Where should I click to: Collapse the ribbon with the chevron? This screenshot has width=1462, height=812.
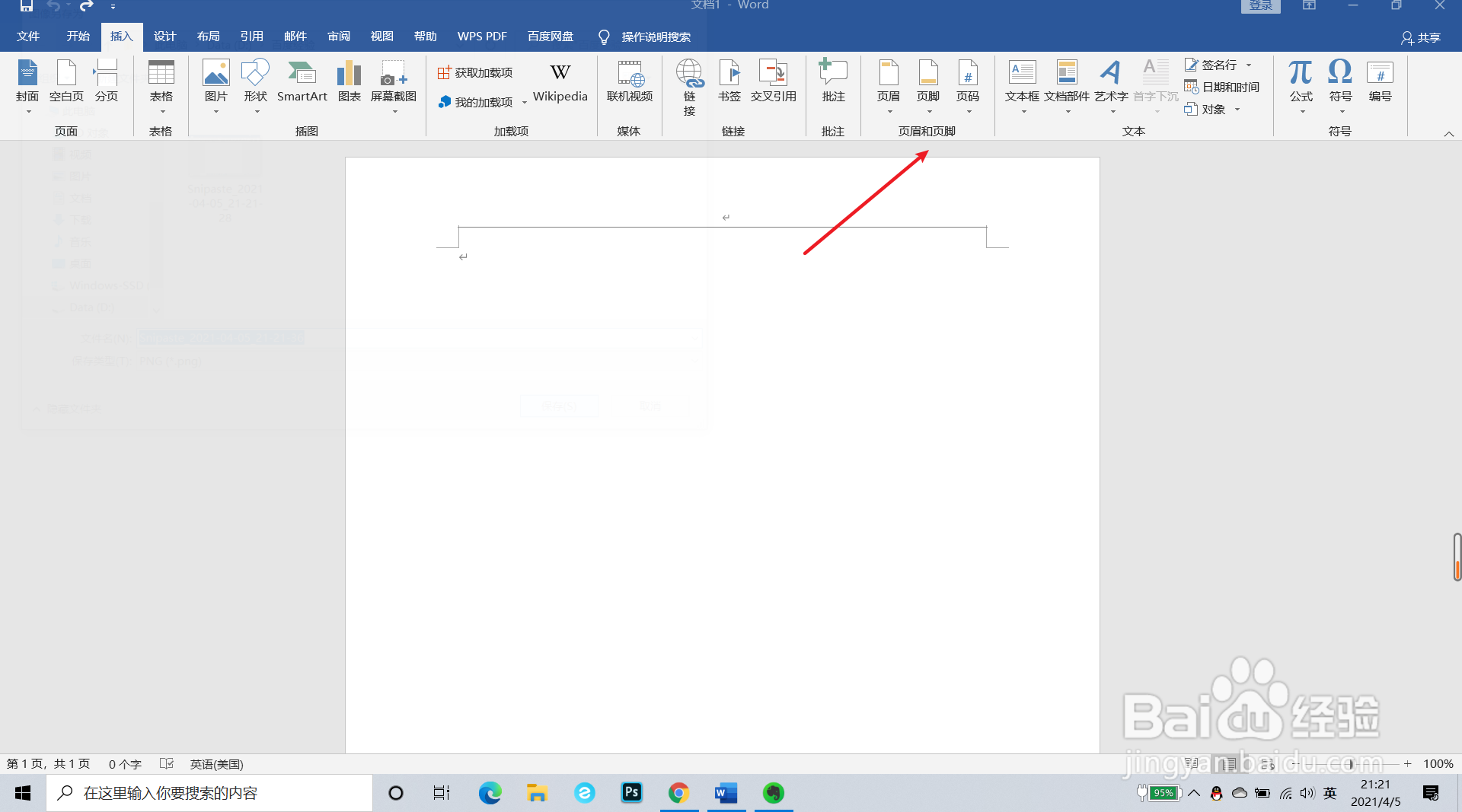1448,134
